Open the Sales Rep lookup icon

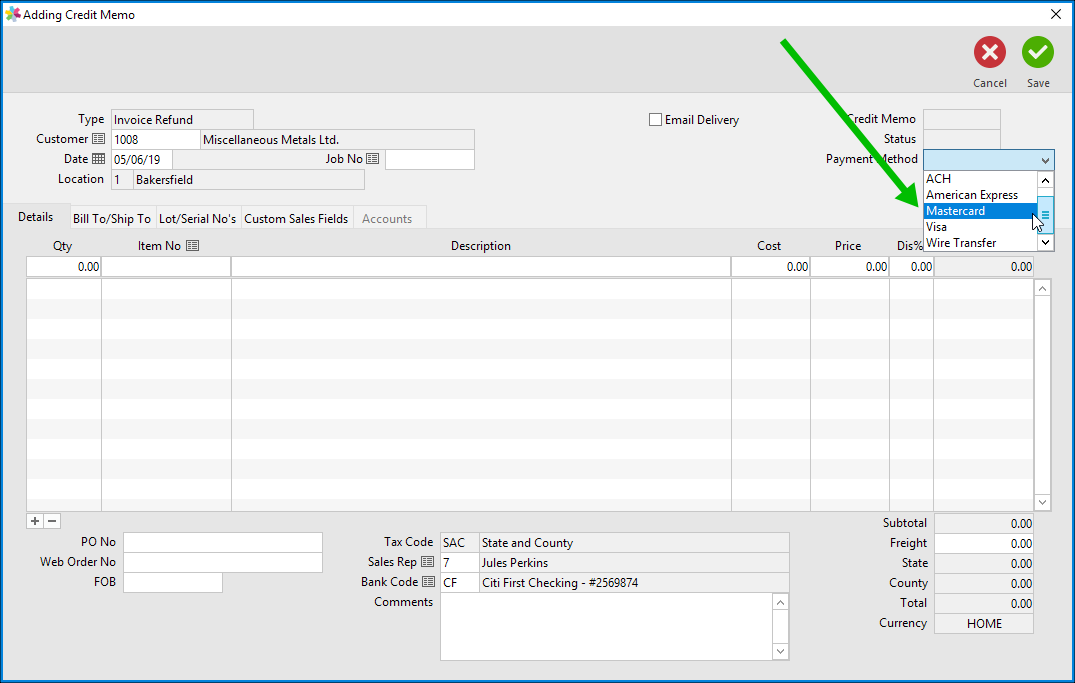(428, 562)
